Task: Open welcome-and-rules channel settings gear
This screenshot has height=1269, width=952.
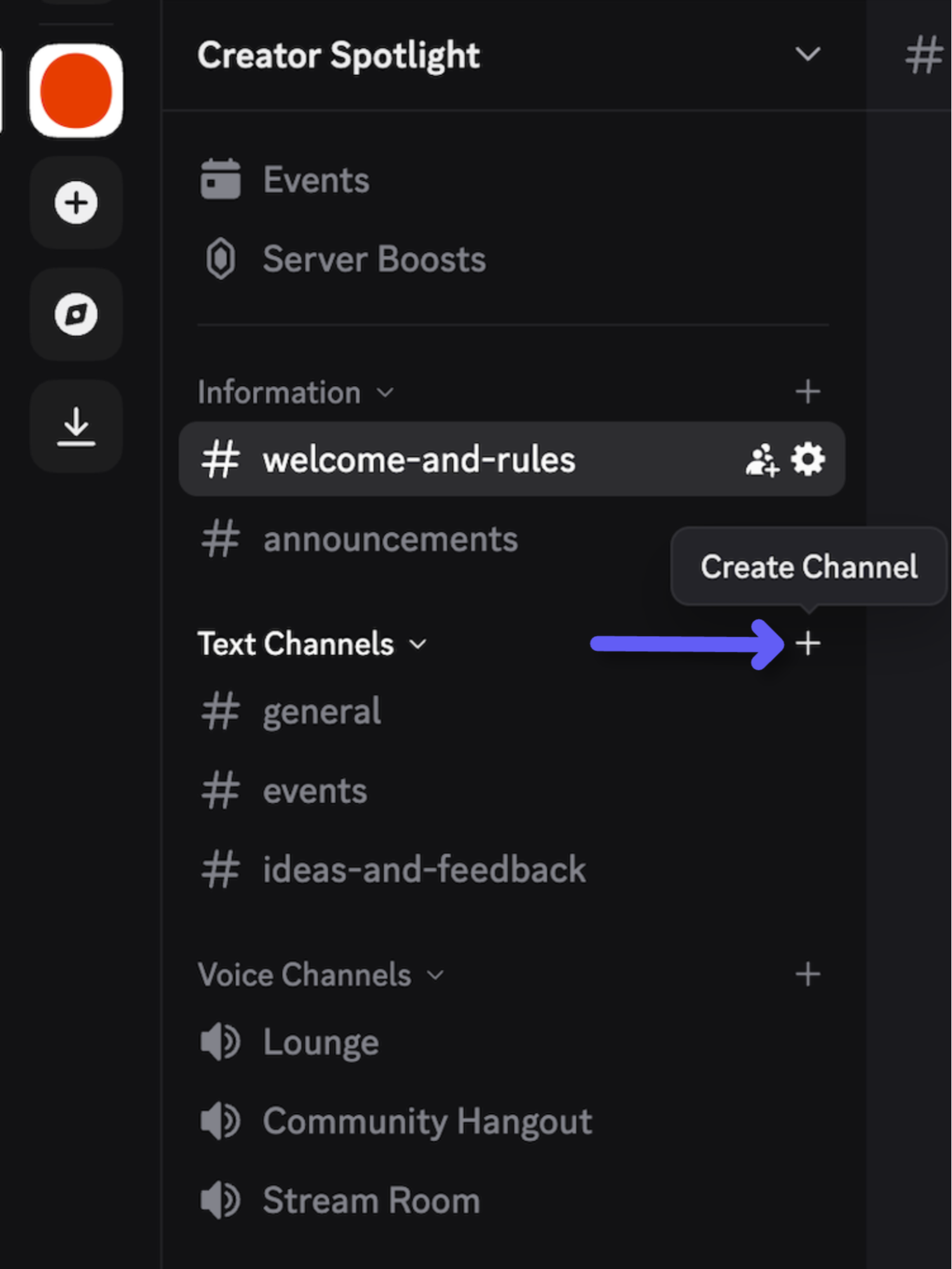Action: [x=807, y=459]
